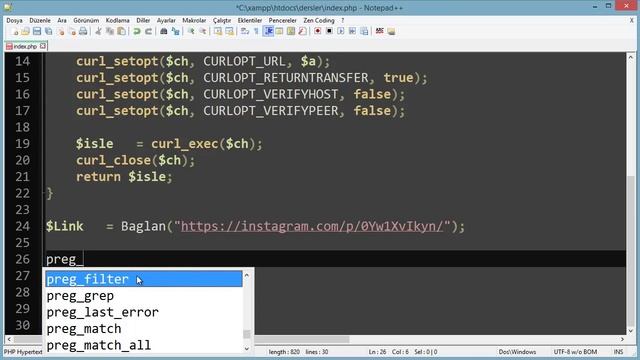The height and width of the screenshot is (360, 640).
Task: Click the Zoom In toolbar icon
Action: (x=191, y=31)
